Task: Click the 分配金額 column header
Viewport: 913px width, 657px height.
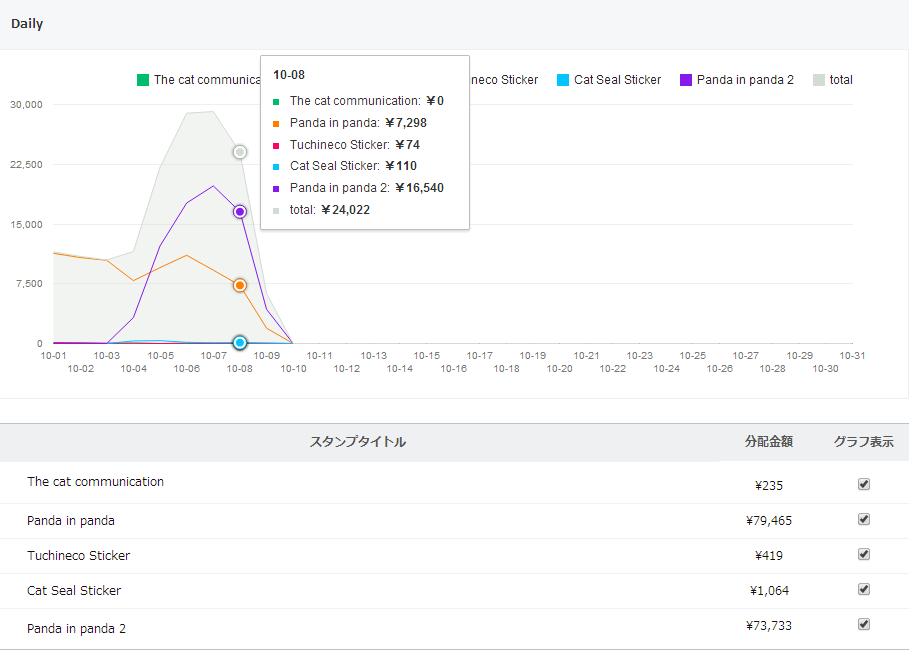Action: click(x=769, y=442)
